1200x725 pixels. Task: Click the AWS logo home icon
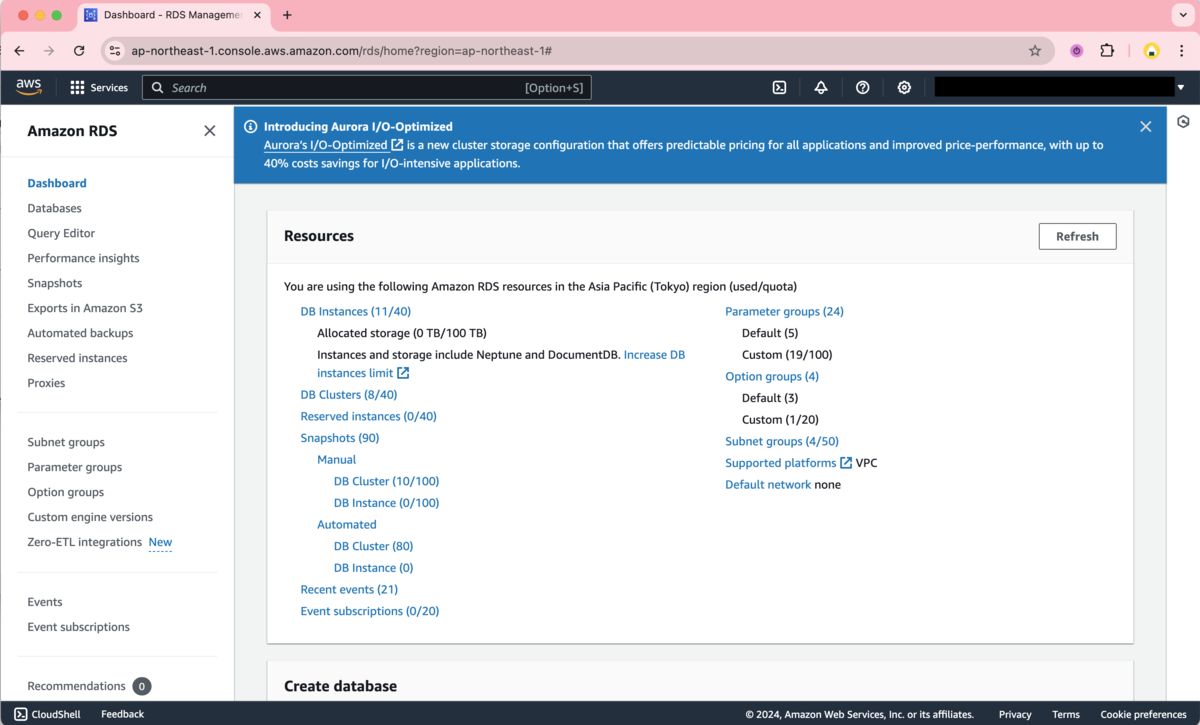coord(28,87)
